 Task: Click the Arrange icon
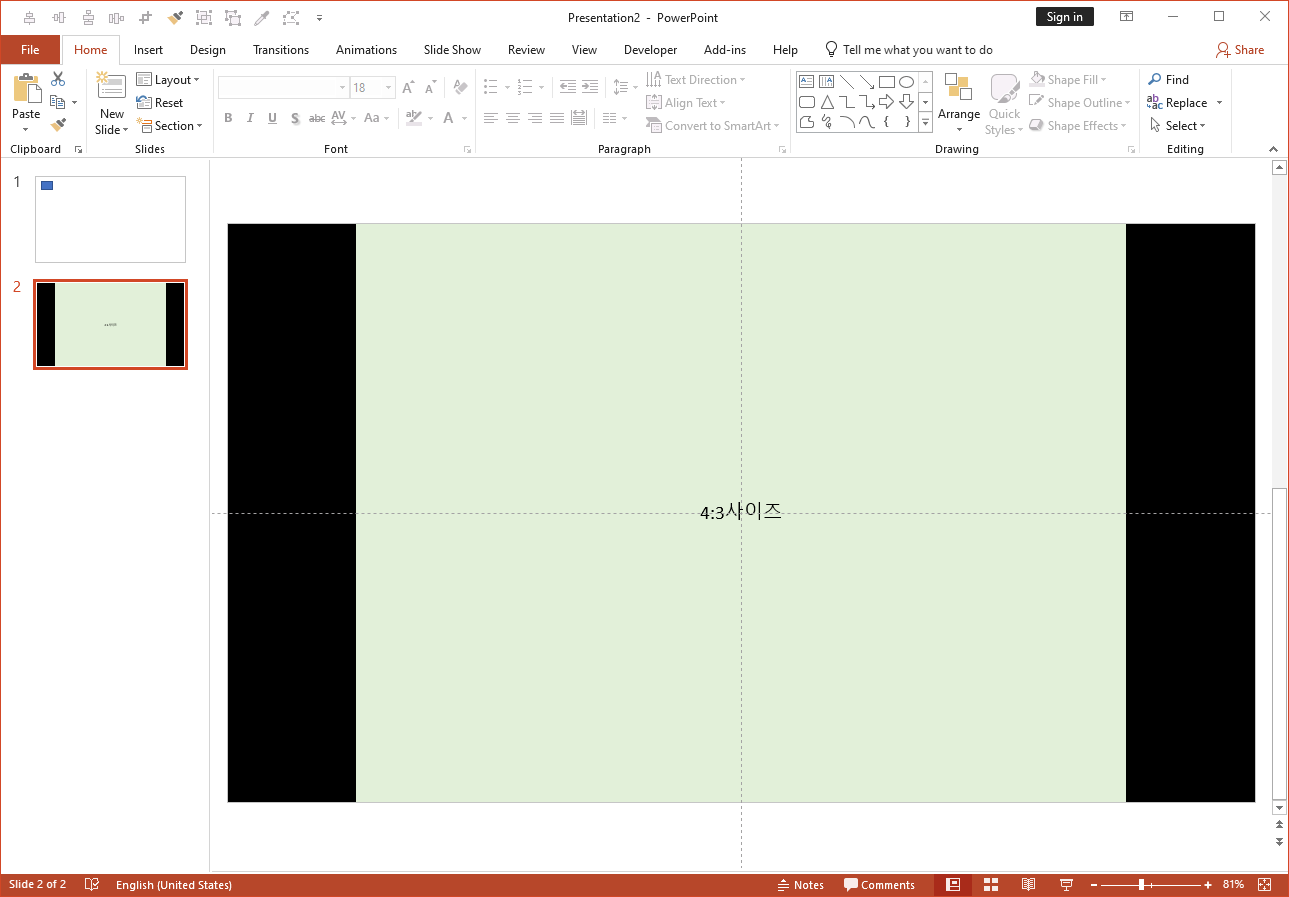tap(958, 88)
